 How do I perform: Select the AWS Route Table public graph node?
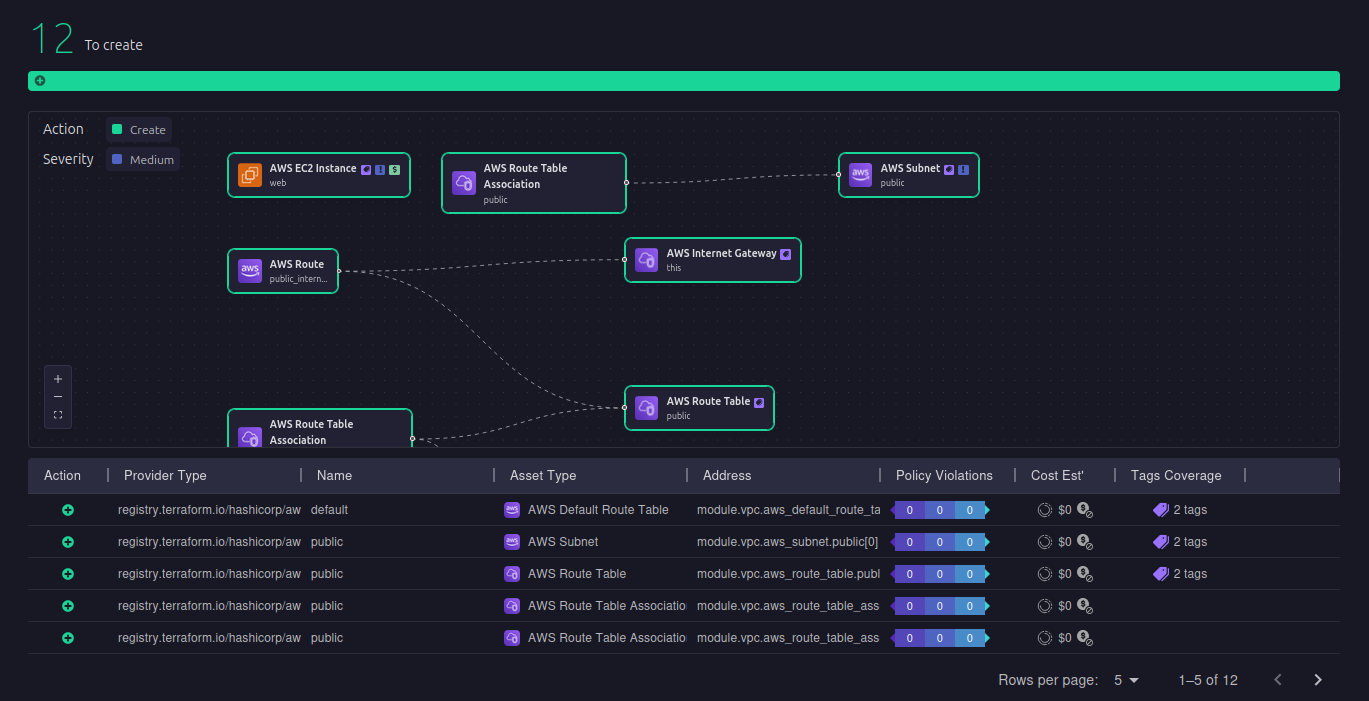pos(700,408)
